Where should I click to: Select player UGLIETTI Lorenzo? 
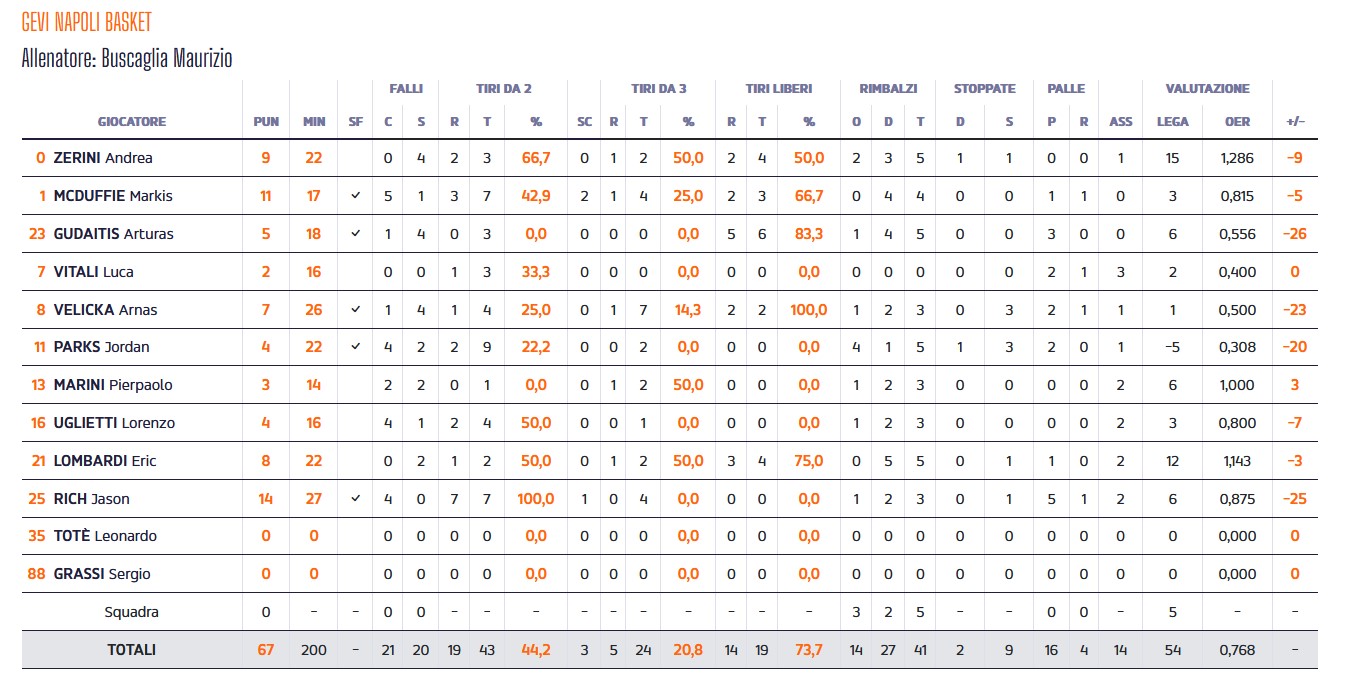[x=115, y=423]
